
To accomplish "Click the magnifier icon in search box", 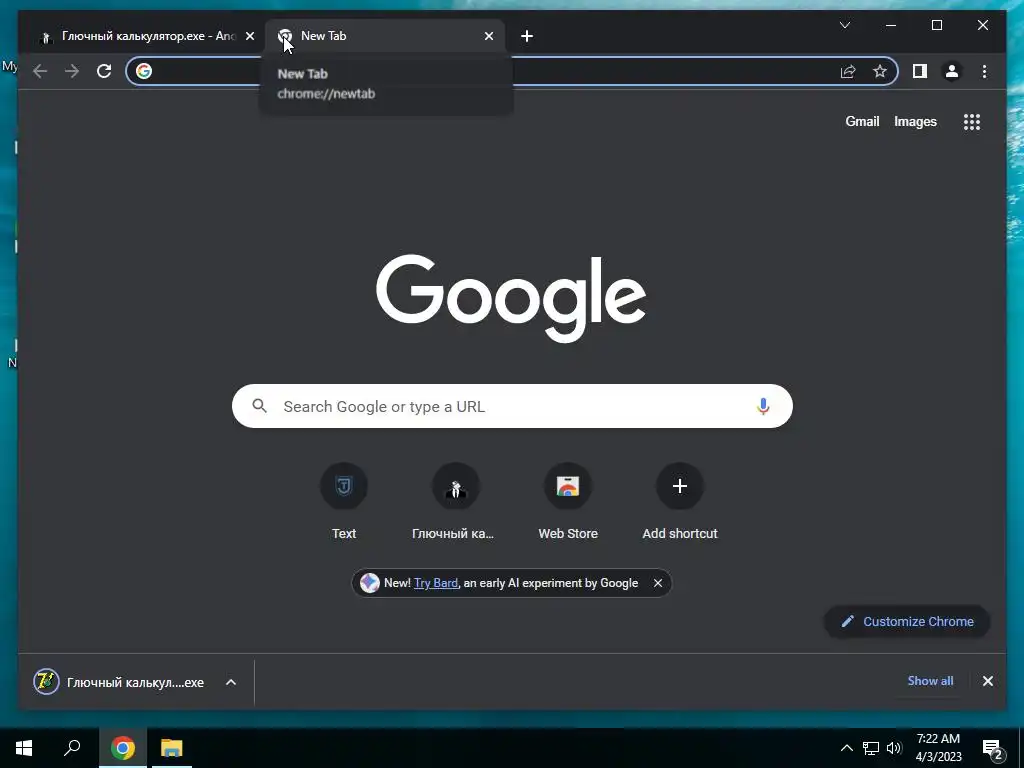I will coord(259,406).
